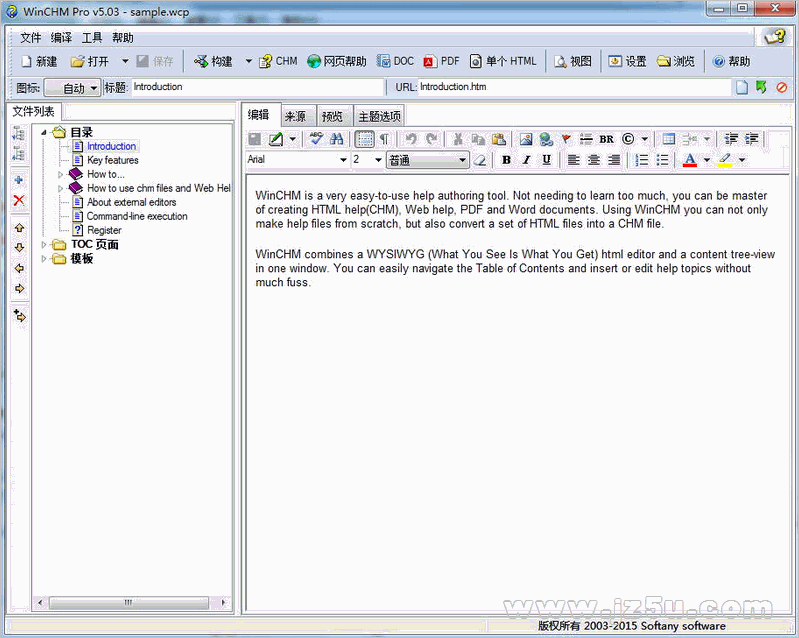This screenshot has width=799, height=638.
Task: Align text left
Action: tap(574, 160)
